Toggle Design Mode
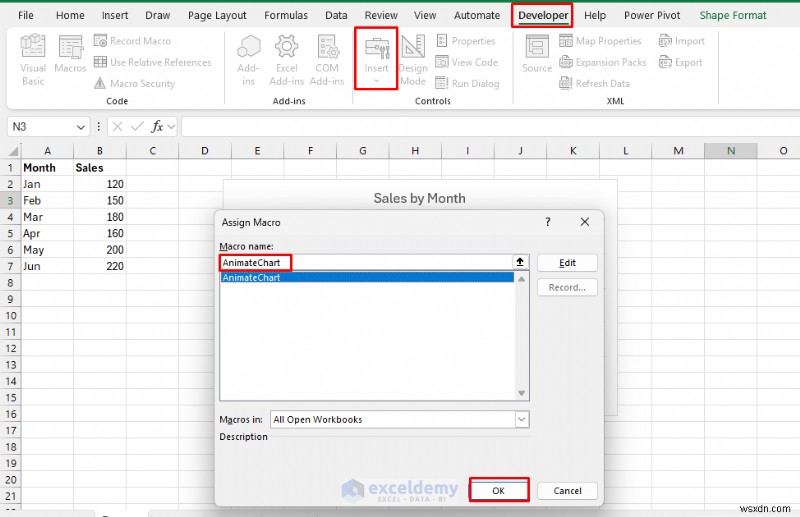The image size is (800, 517). [x=413, y=59]
